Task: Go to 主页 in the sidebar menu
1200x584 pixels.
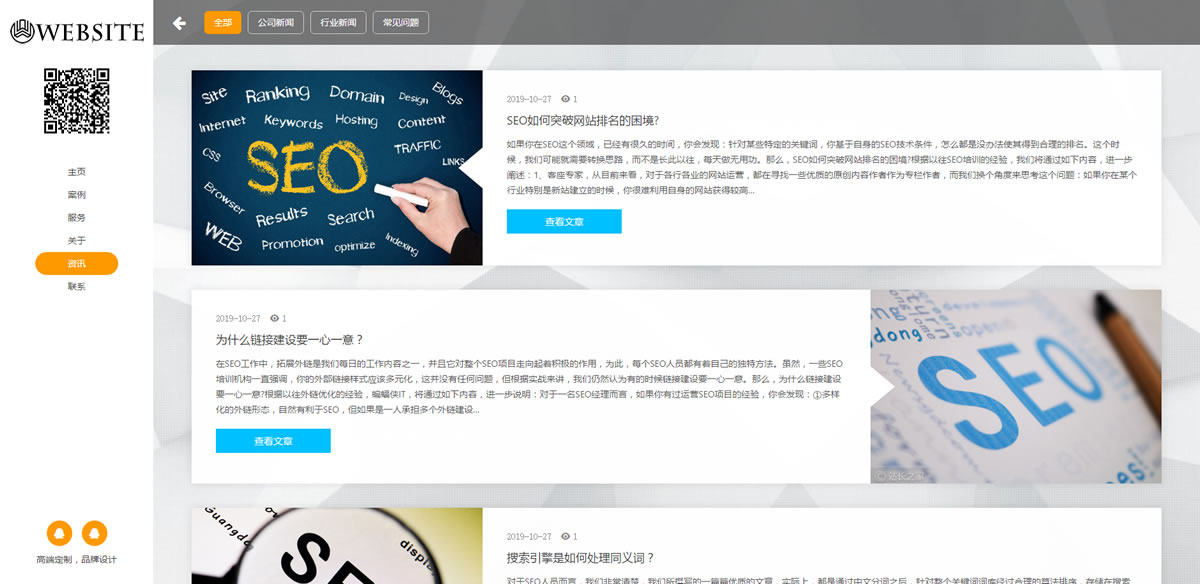Action: [x=77, y=172]
